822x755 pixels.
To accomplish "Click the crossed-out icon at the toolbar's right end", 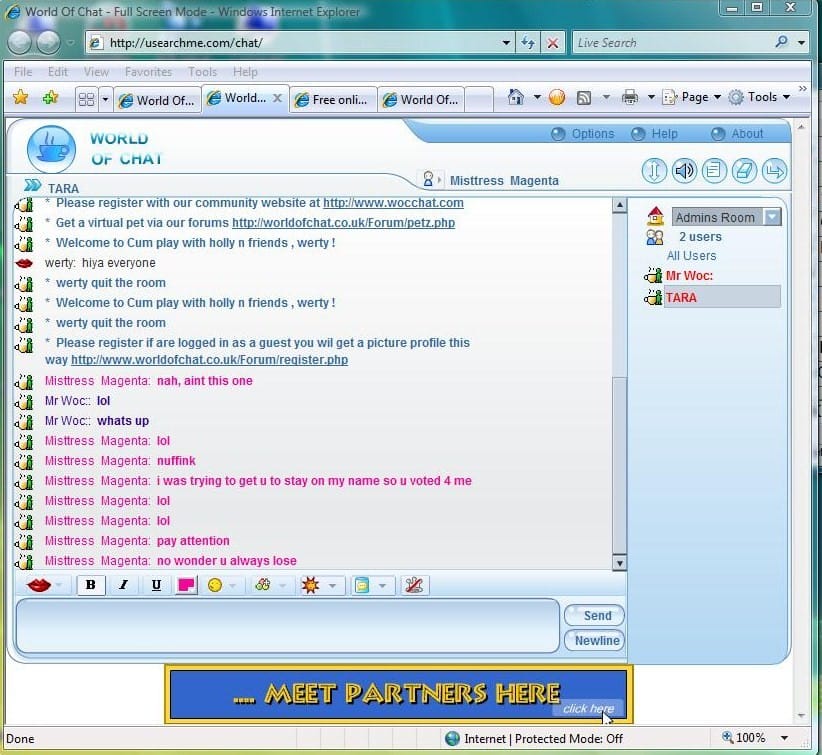I will pos(414,585).
